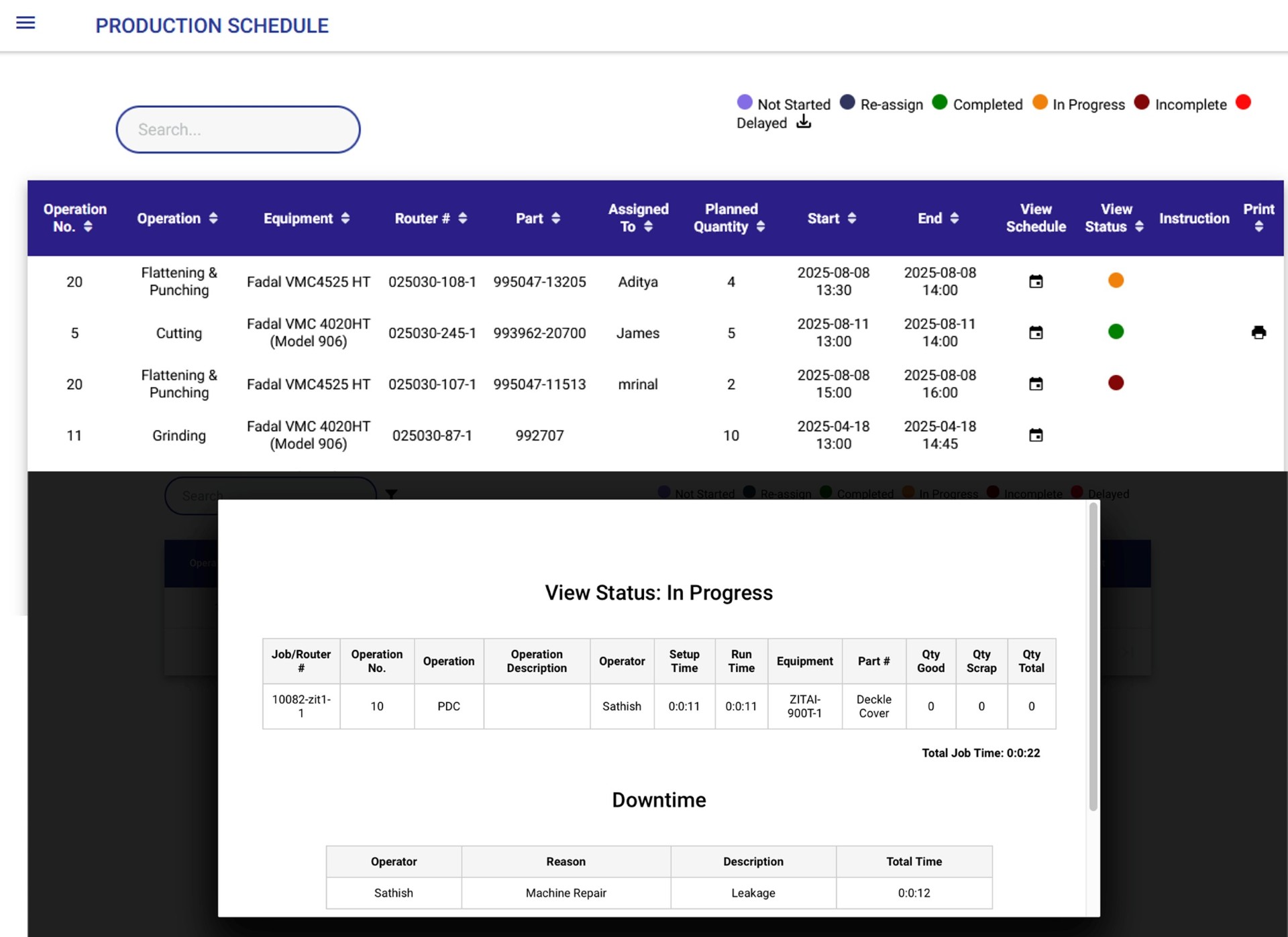
Task: Sort by the End date column
Action: pyautogui.click(x=938, y=219)
